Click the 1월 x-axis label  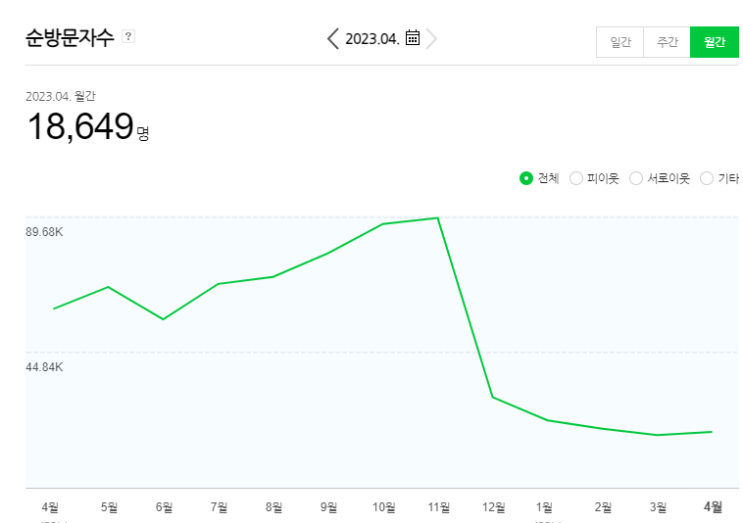(x=544, y=507)
